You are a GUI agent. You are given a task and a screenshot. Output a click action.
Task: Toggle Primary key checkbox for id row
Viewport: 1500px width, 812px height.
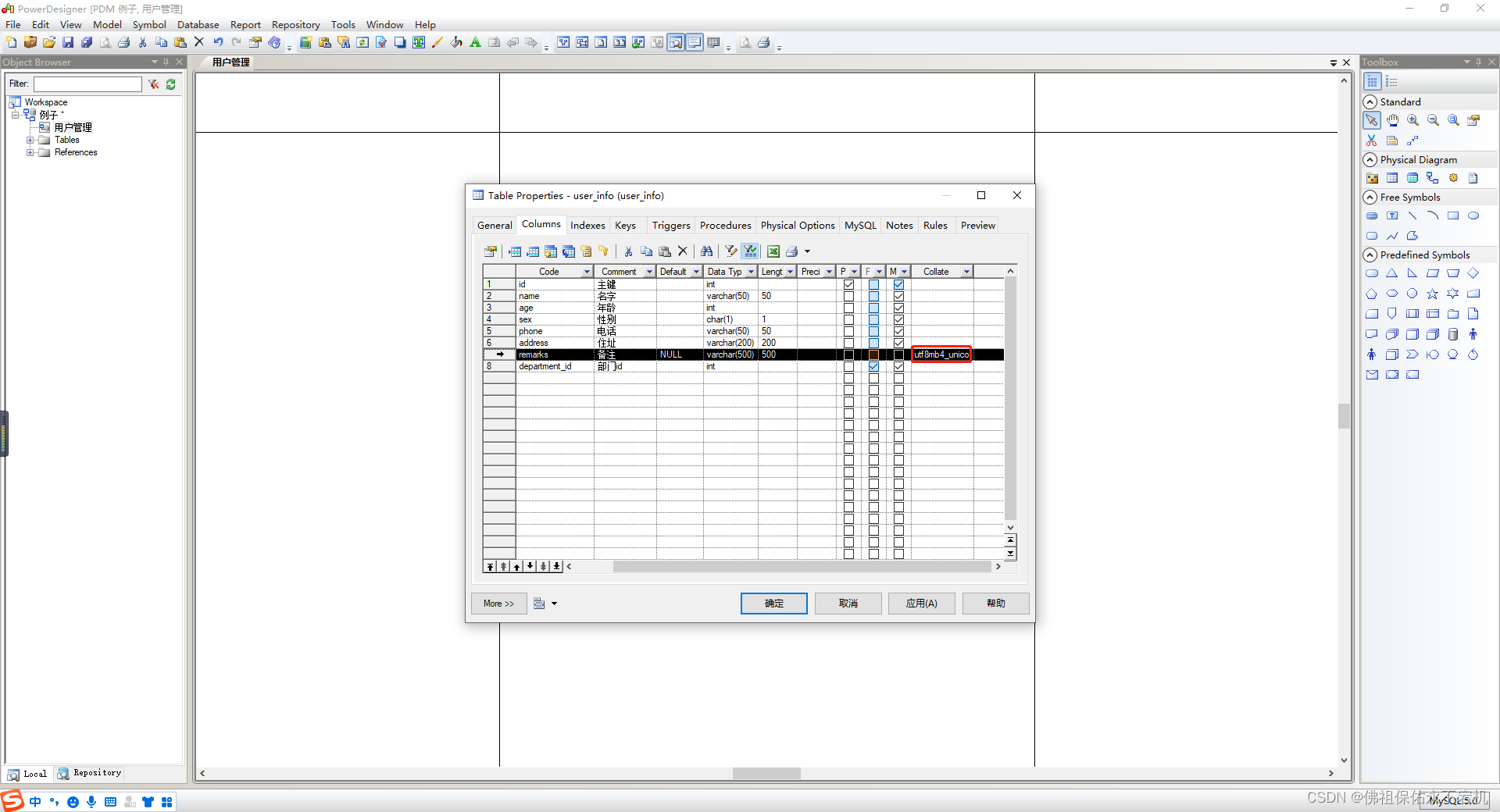click(x=848, y=284)
